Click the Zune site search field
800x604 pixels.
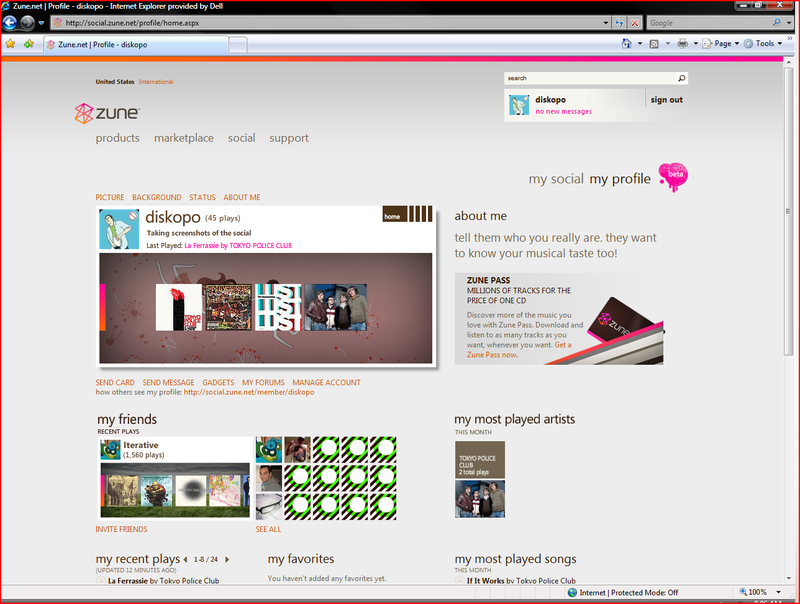click(x=590, y=78)
